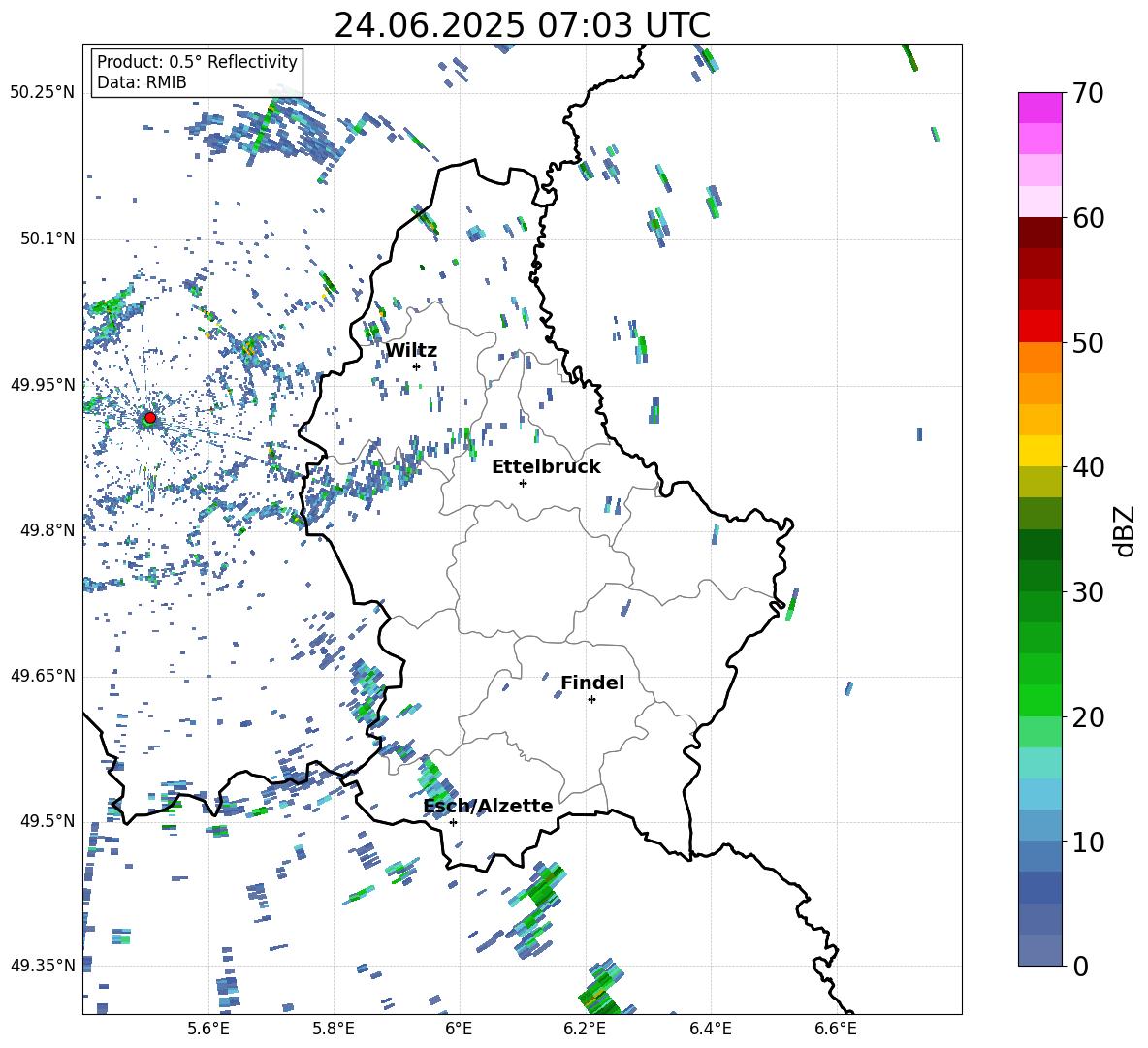Click the 20 colorbar tick label
1148x1048 pixels.
coord(1088,716)
